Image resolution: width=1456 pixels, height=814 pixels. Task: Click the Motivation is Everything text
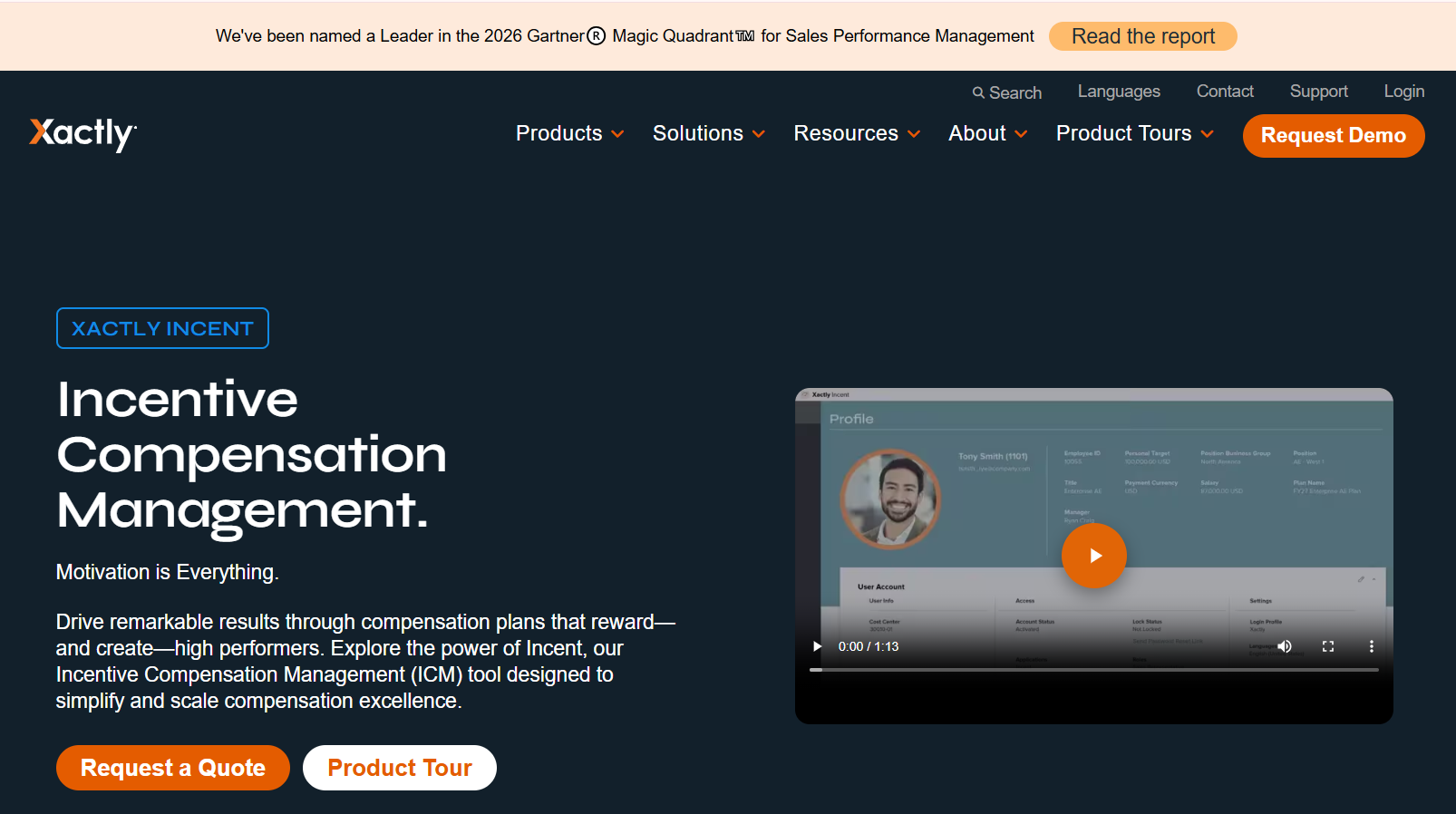click(x=168, y=572)
